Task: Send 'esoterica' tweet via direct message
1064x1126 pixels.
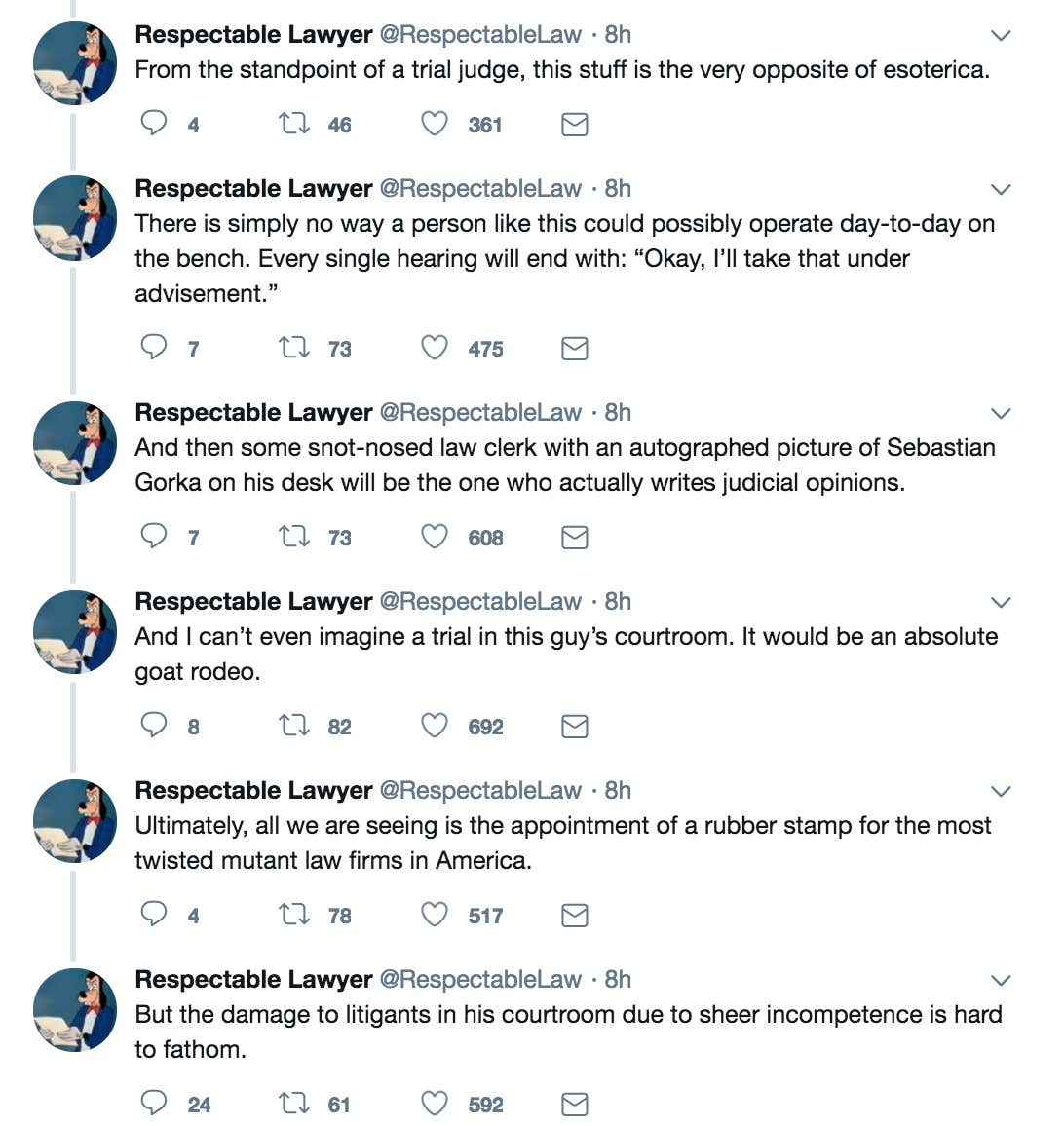Action: (574, 125)
